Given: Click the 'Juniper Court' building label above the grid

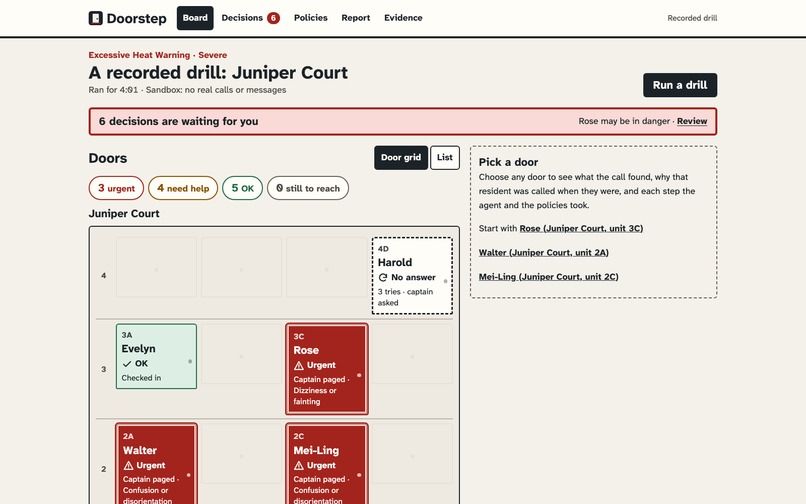Looking at the screenshot, I should (124, 213).
